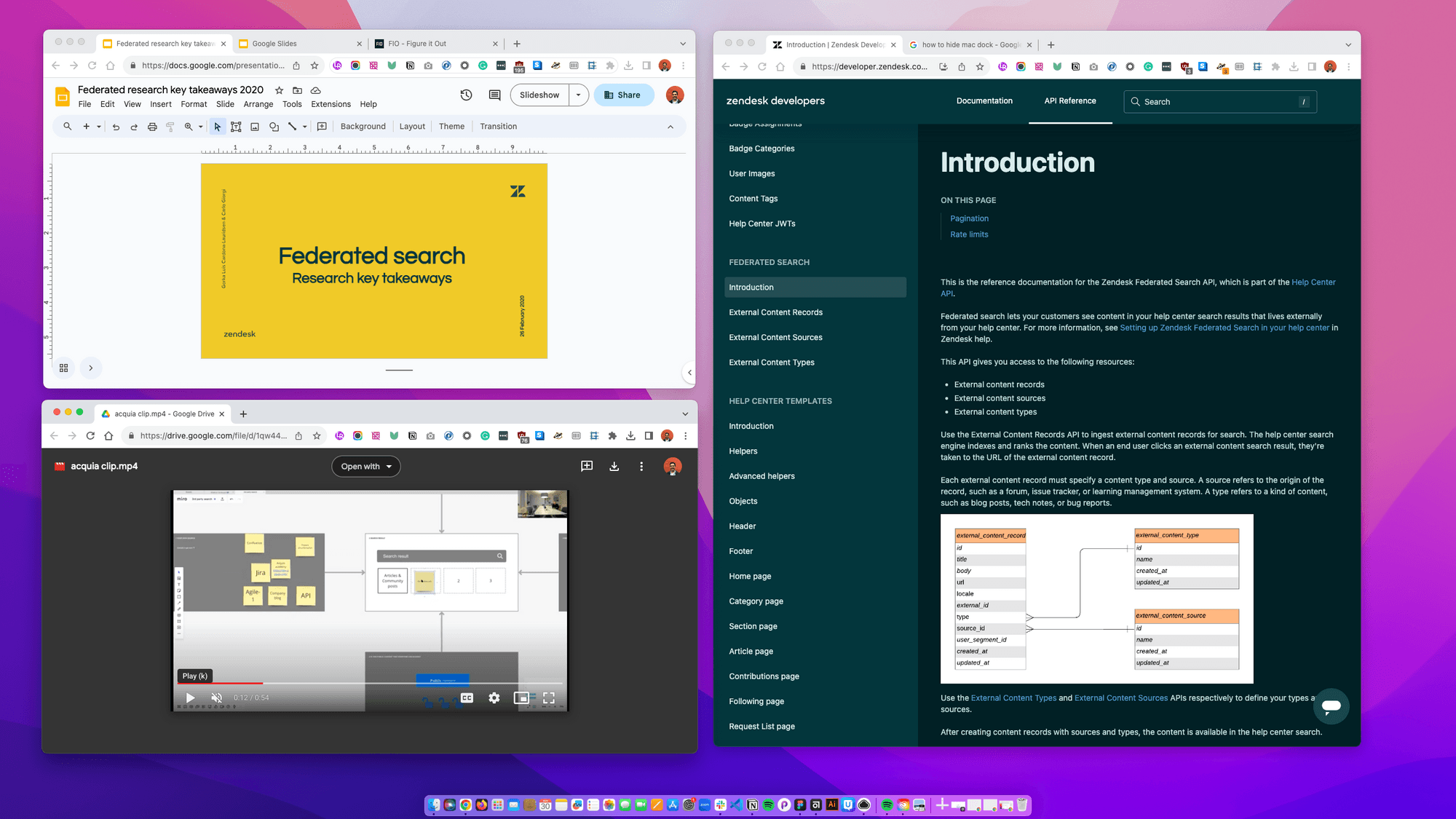Image resolution: width=1456 pixels, height=819 pixels.
Task: Click the Share button
Action: (623, 95)
